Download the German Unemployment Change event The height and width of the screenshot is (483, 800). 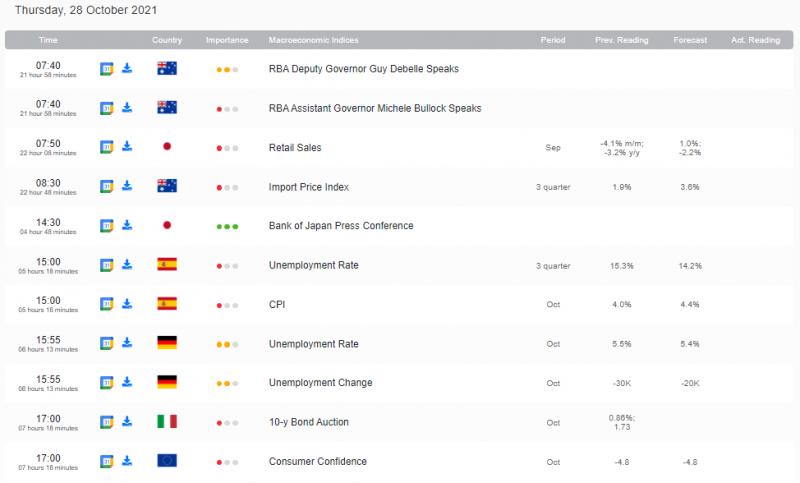coord(127,383)
